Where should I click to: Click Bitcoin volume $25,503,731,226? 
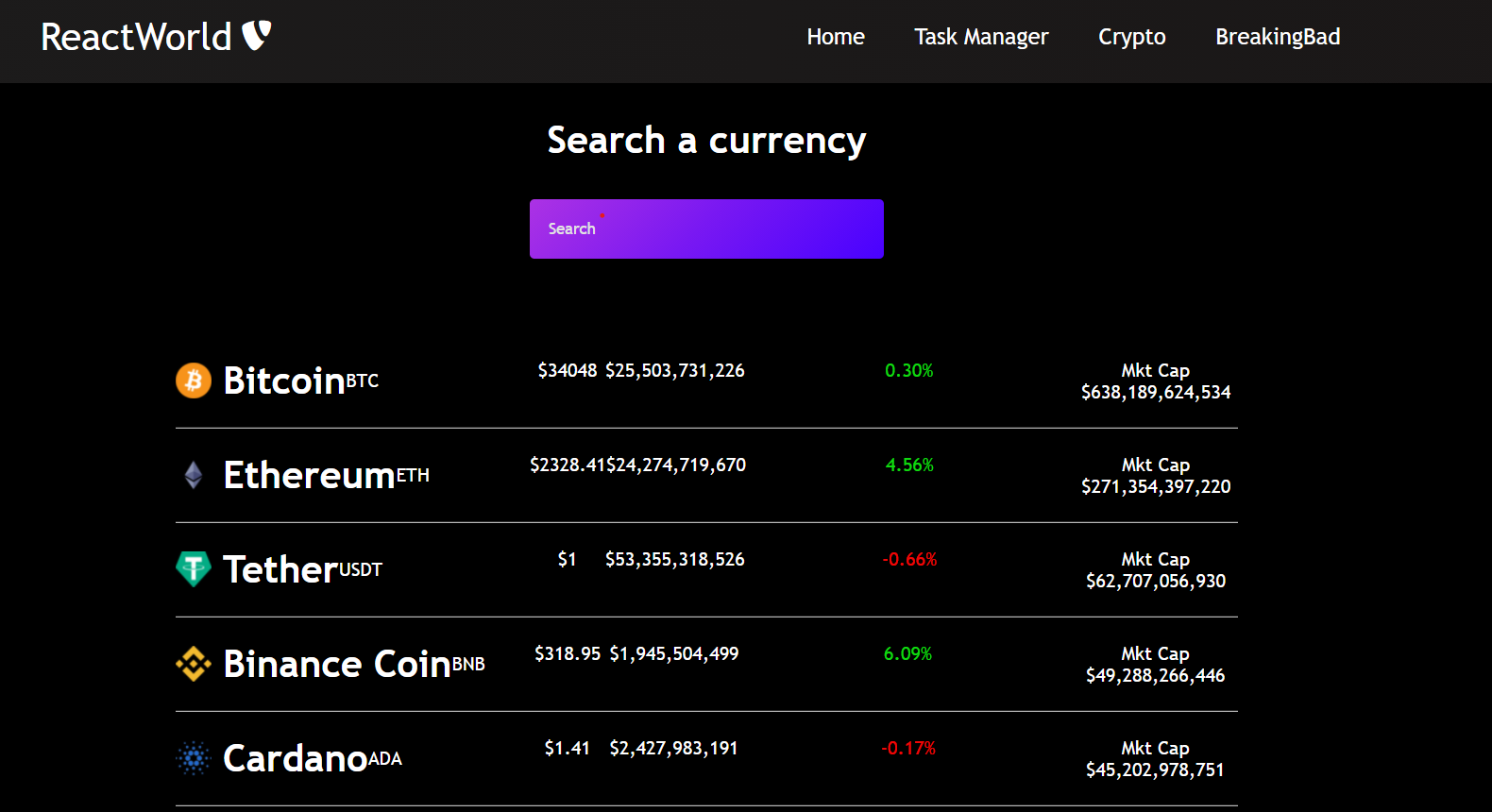tap(675, 370)
